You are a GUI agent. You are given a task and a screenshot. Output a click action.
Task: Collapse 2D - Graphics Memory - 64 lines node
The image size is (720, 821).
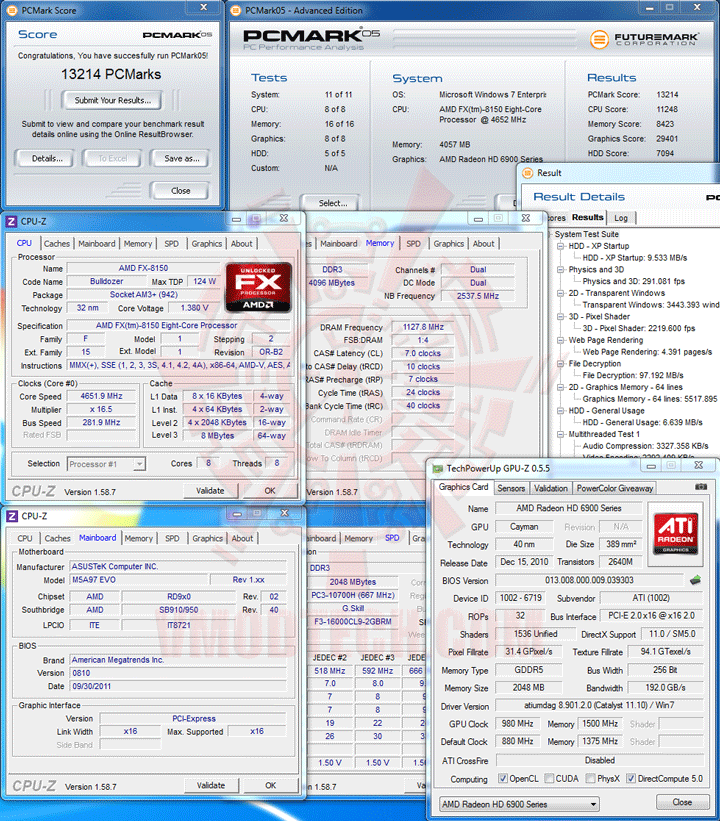click(561, 387)
